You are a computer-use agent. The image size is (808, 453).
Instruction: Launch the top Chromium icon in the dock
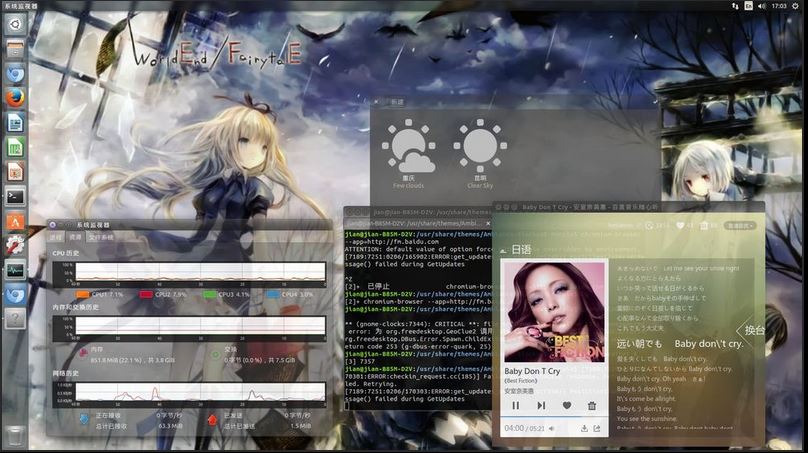(x=15, y=74)
